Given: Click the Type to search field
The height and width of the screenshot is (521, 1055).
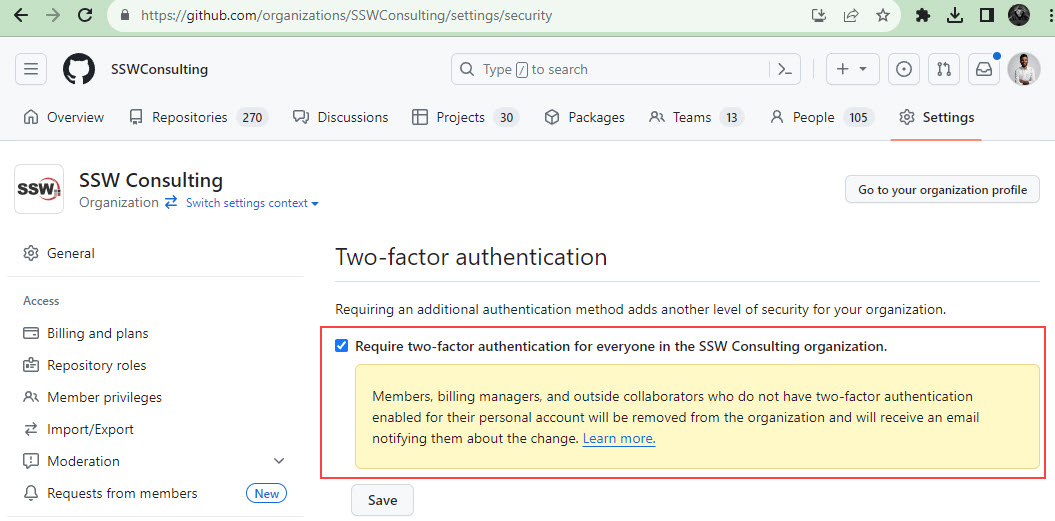Looking at the screenshot, I should point(610,69).
